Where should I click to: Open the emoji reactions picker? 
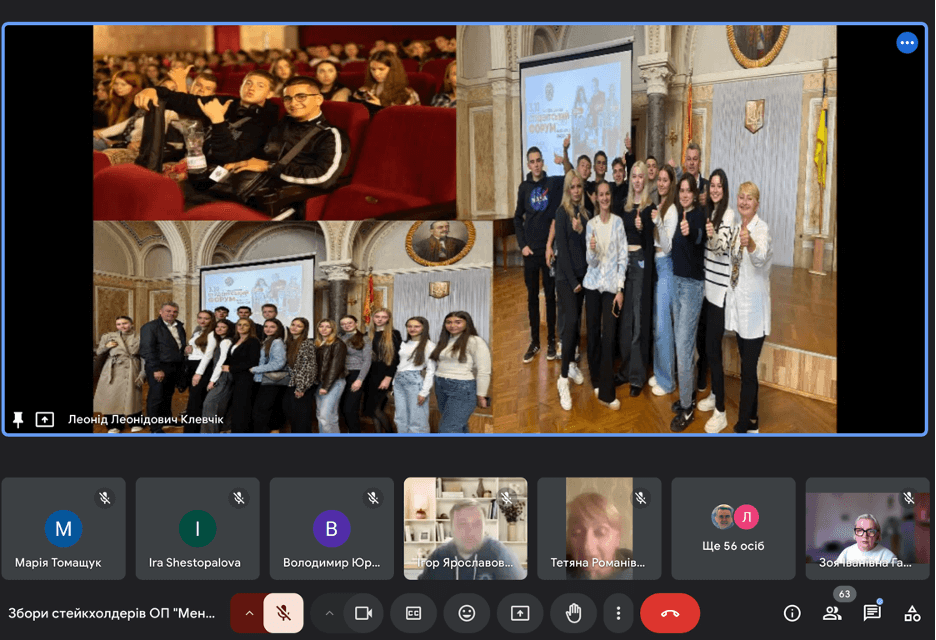pyautogui.click(x=466, y=613)
